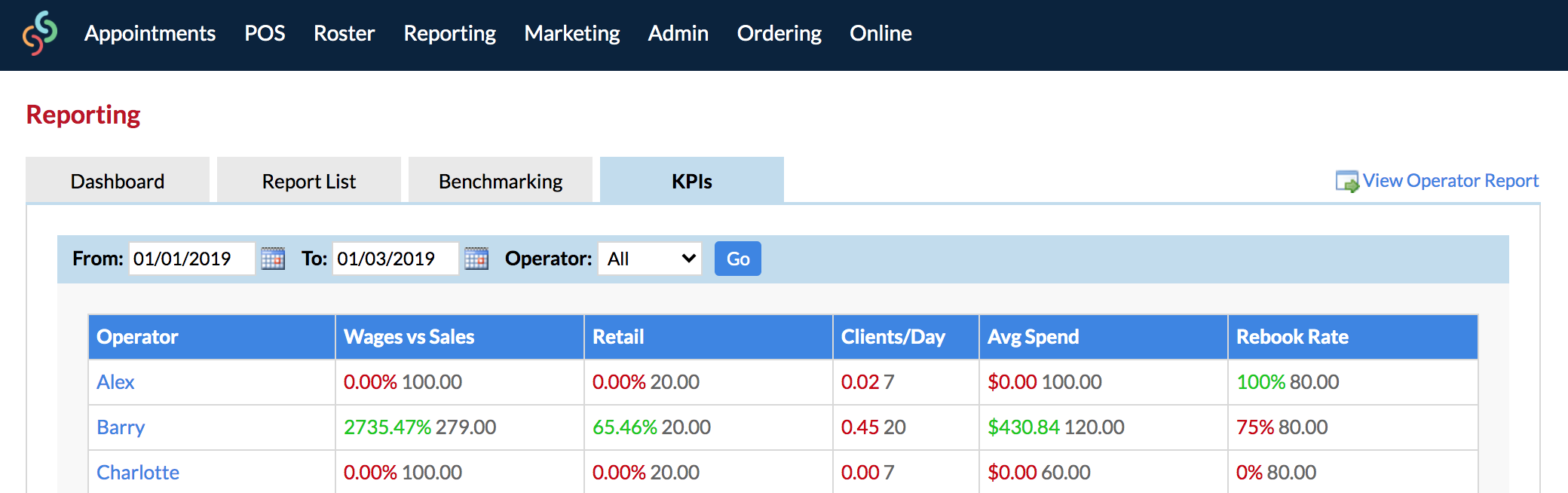Click the View Operator Report icon
Screen dimensions: 1568x493
(x=1347, y=182)
